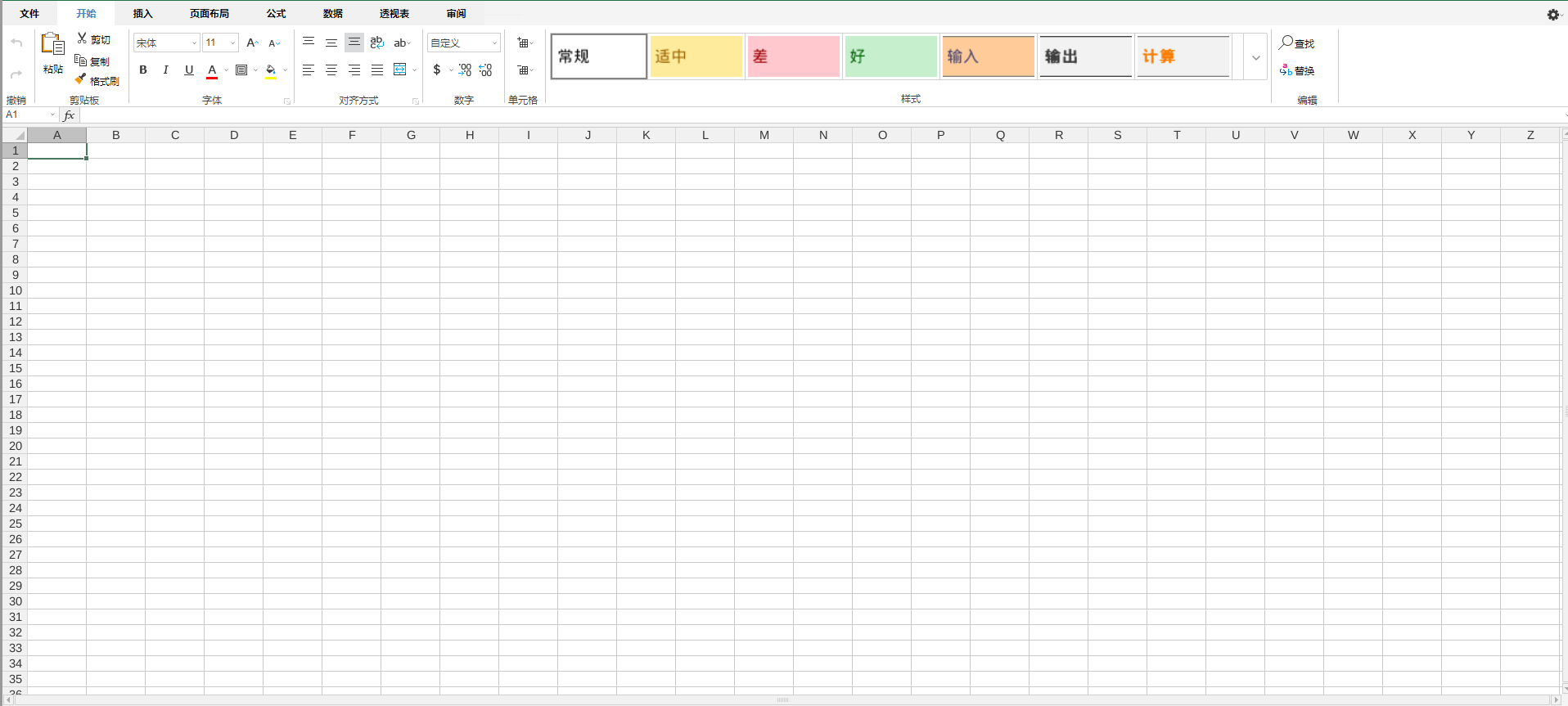The image size is (1568, 706).
Task: Set top vertical alignment
Action: pos(309,43)
